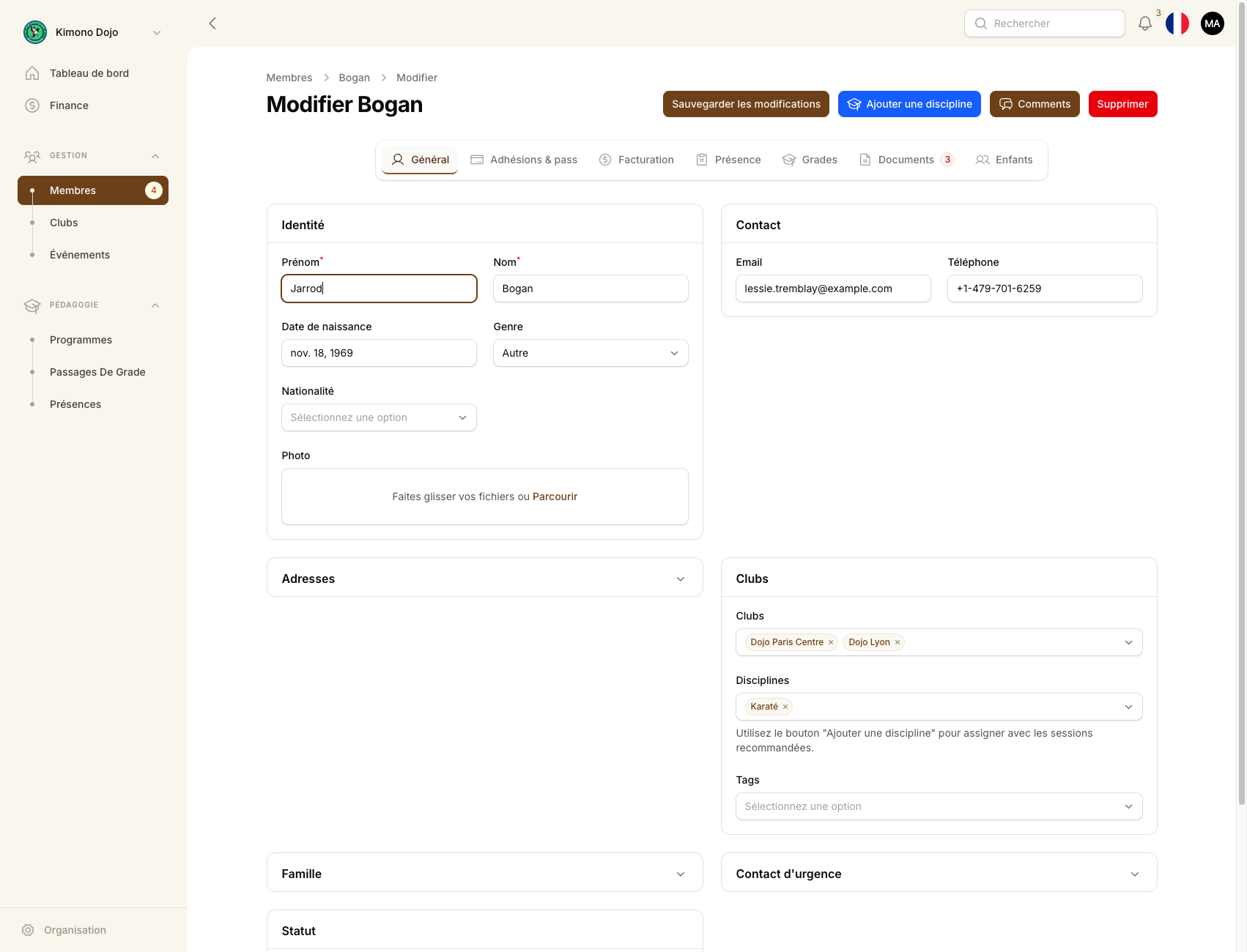Switch to the Documents tab
Viewport: 1247px width, 952px height.
click(906, 160)
